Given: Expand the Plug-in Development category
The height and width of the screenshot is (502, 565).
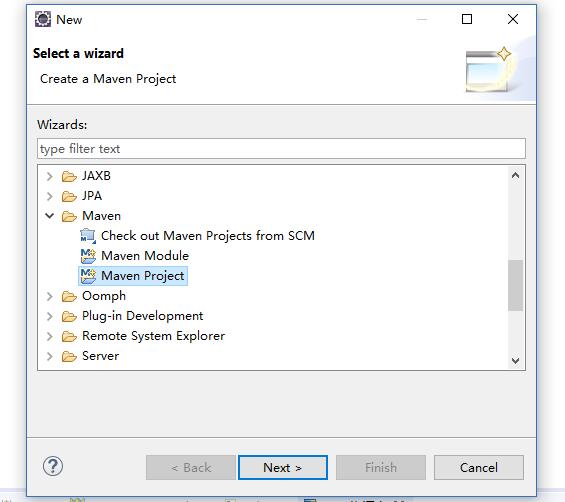Looking at the screenshot, I should click(x=50, y=316).
